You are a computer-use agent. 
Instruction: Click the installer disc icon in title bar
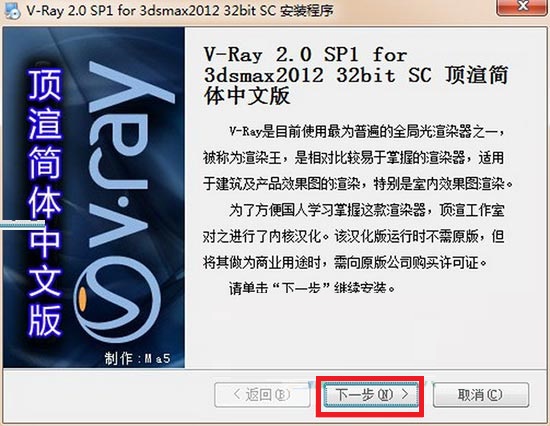click(x=13, y=10)
